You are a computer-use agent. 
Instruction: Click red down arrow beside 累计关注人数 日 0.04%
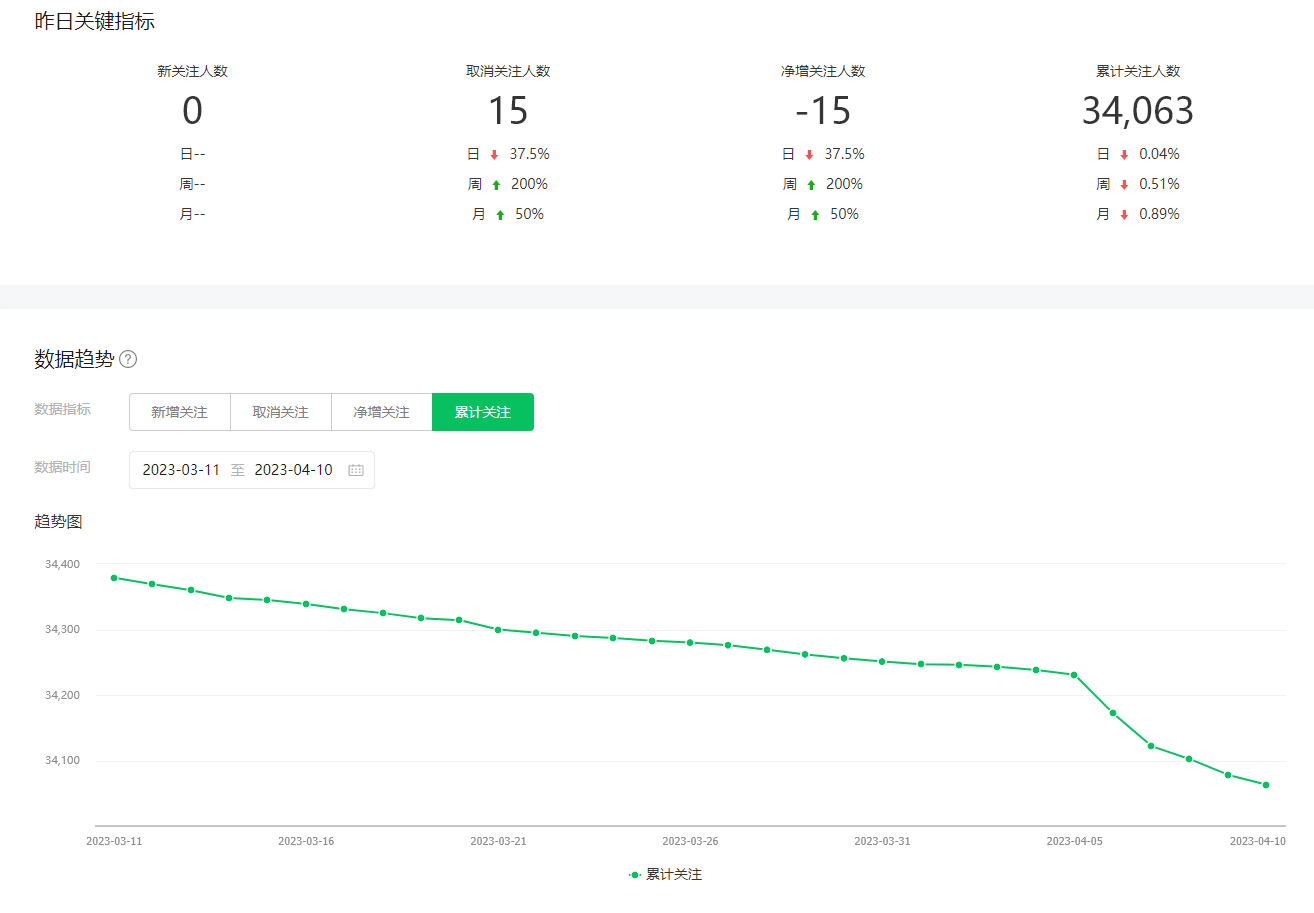pyautogui.click(x=1124, y=155)
